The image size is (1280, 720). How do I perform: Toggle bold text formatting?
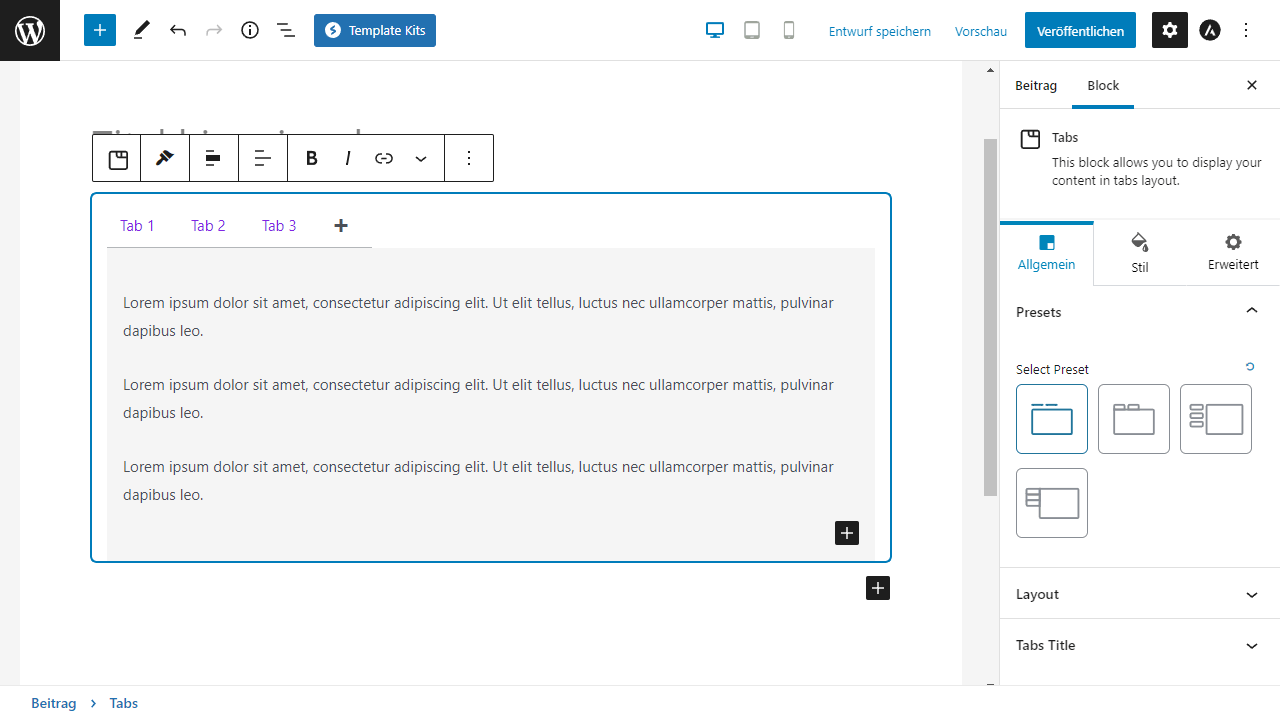[x=311, y=158]
